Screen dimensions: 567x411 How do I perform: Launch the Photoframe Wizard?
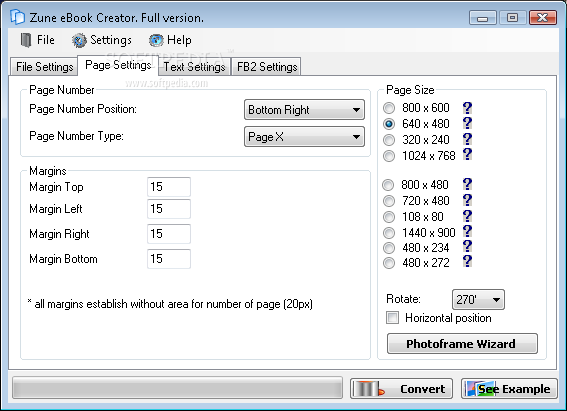pos(462,343)
